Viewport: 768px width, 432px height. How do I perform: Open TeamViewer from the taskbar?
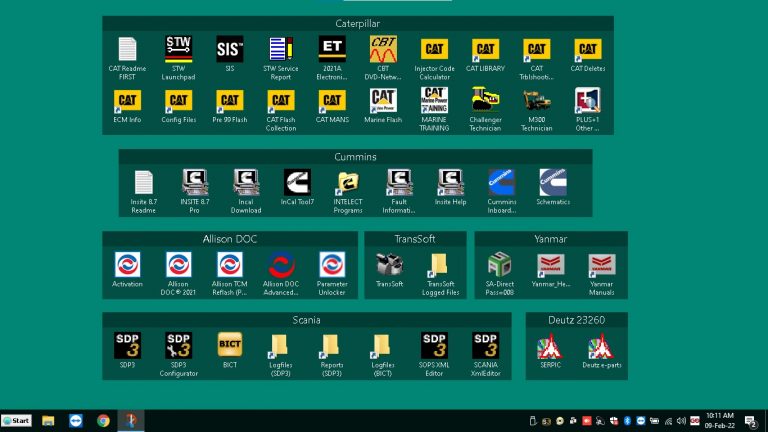click(75, 421)
